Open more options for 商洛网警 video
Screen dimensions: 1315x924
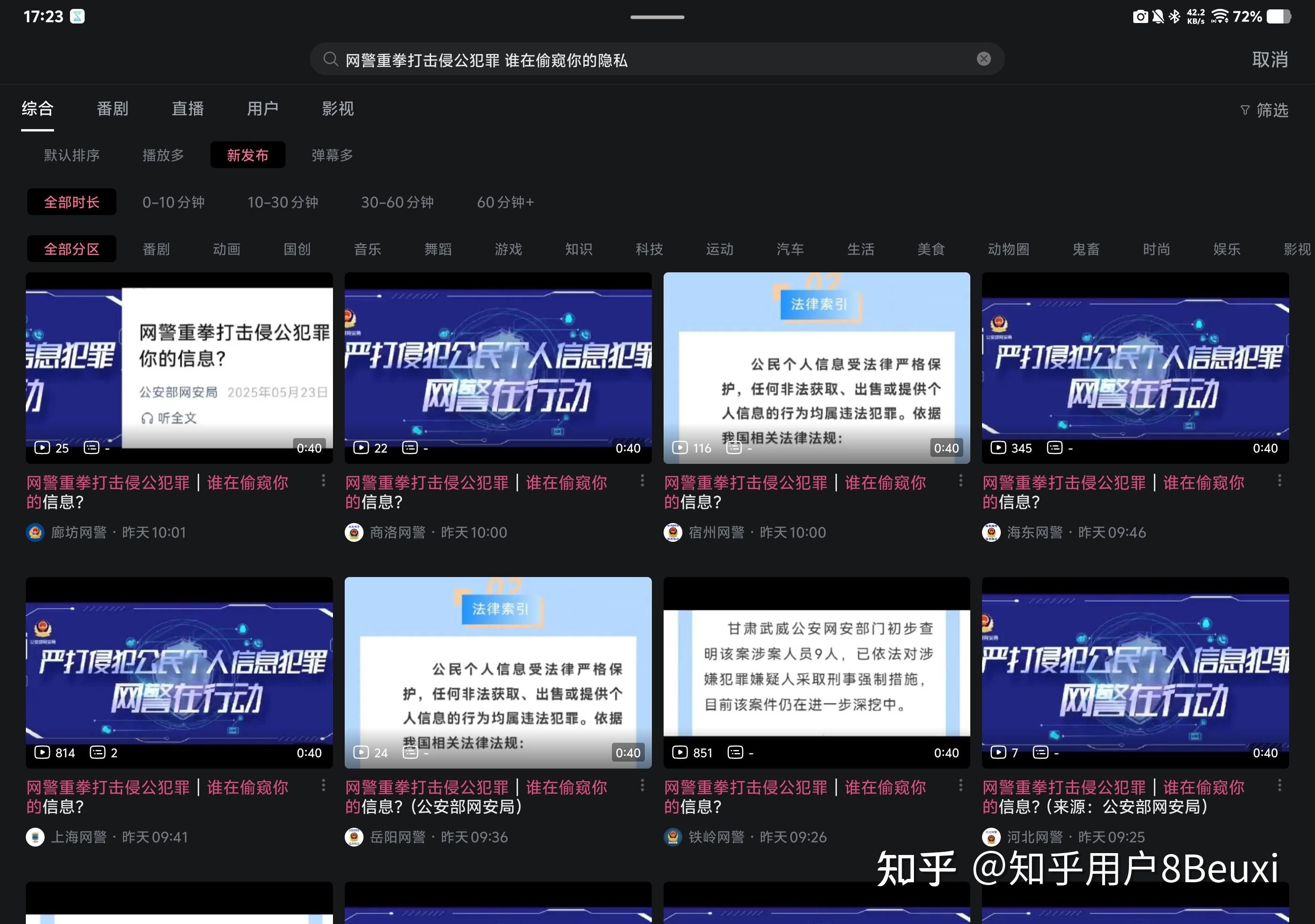coord(642,481)
